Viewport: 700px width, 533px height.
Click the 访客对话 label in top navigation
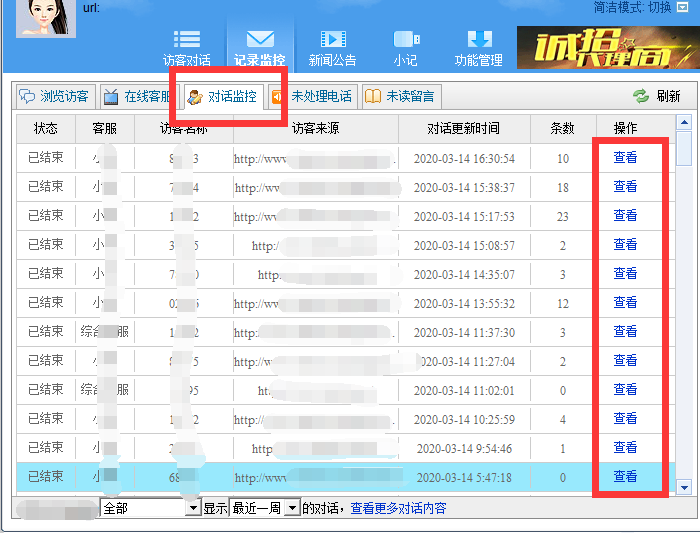(187, 60)
